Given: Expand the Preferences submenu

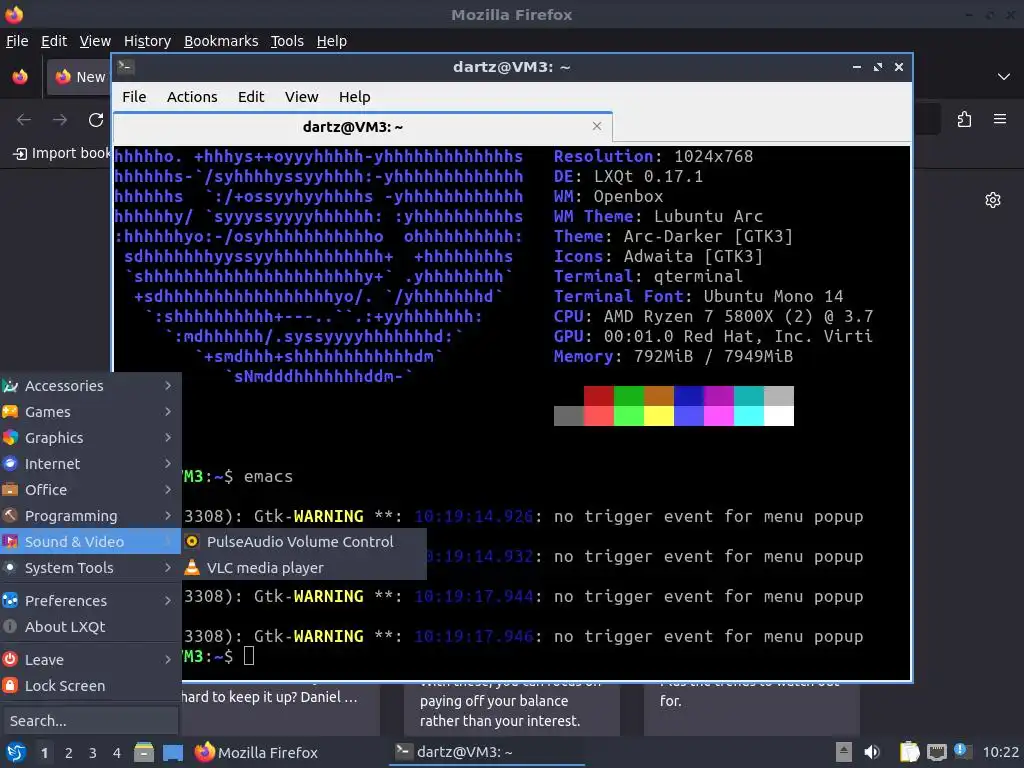Looking at the screenshot, I should point(91,601).
